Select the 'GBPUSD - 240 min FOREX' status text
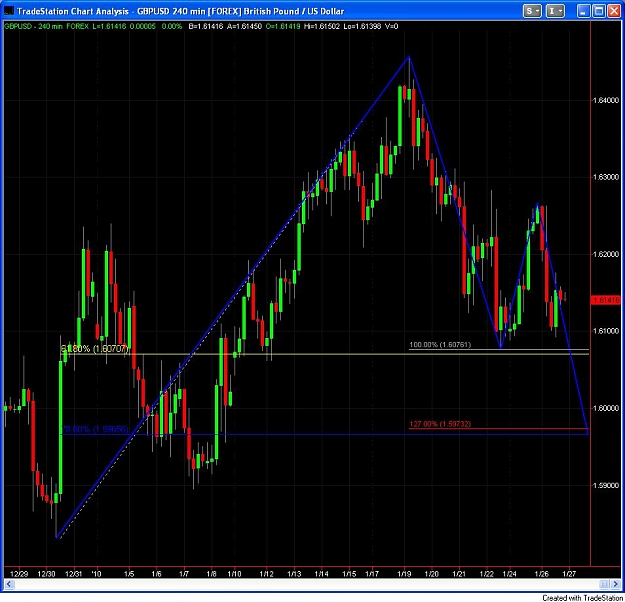 pyautogui.click(x=46, y=27)
